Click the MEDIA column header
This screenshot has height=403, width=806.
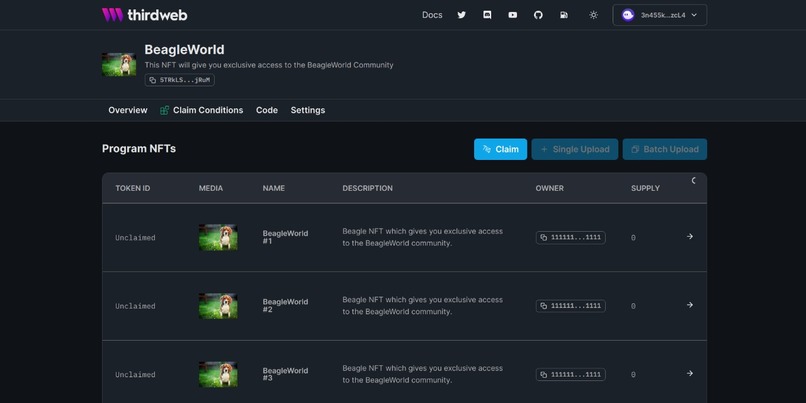click(x=211, y=188)
